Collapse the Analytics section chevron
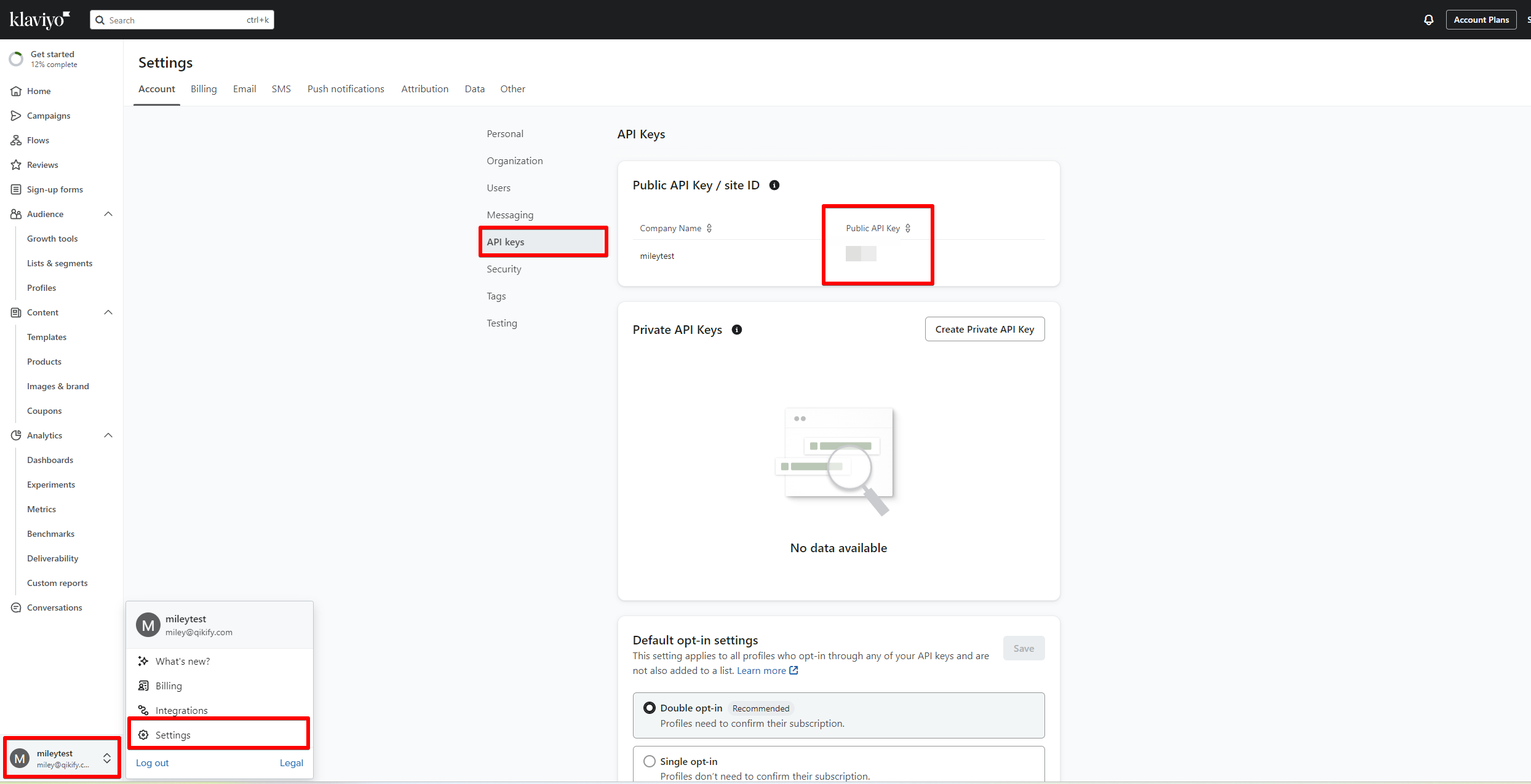Image resolution: width=1531 pixels, height=784 pixels. [108, 435]
